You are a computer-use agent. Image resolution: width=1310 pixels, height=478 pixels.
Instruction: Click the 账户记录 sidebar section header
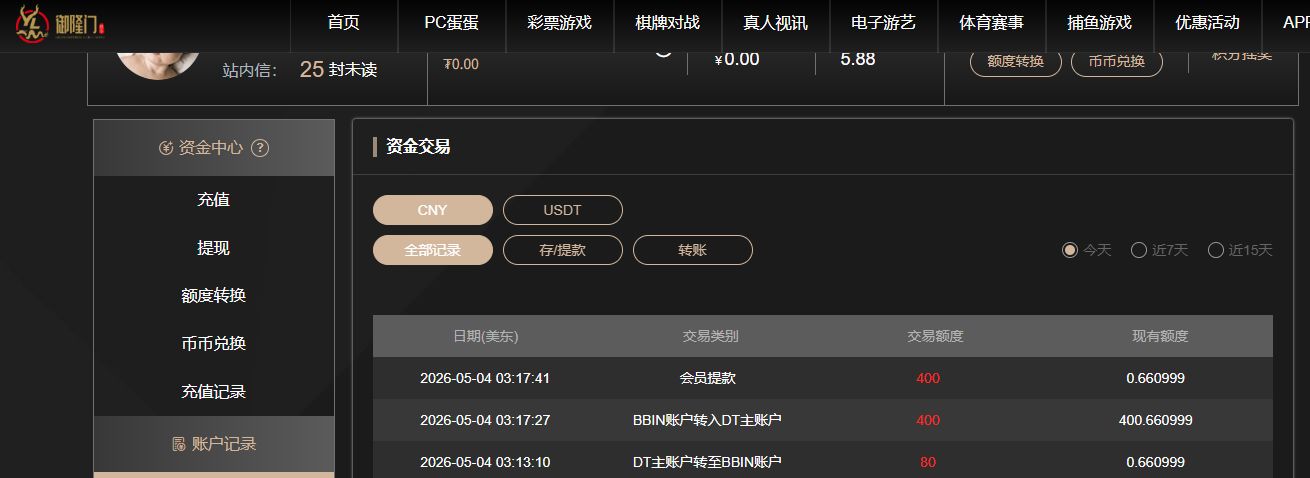(x=214, y=444)
